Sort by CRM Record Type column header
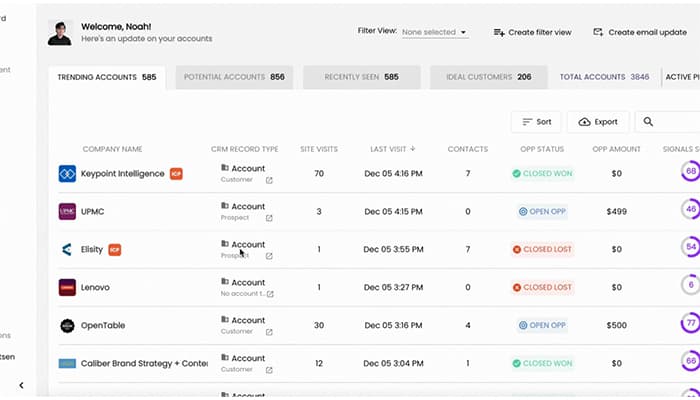The height and width of the screenshot is (400, 700). [x=245, y=149]
